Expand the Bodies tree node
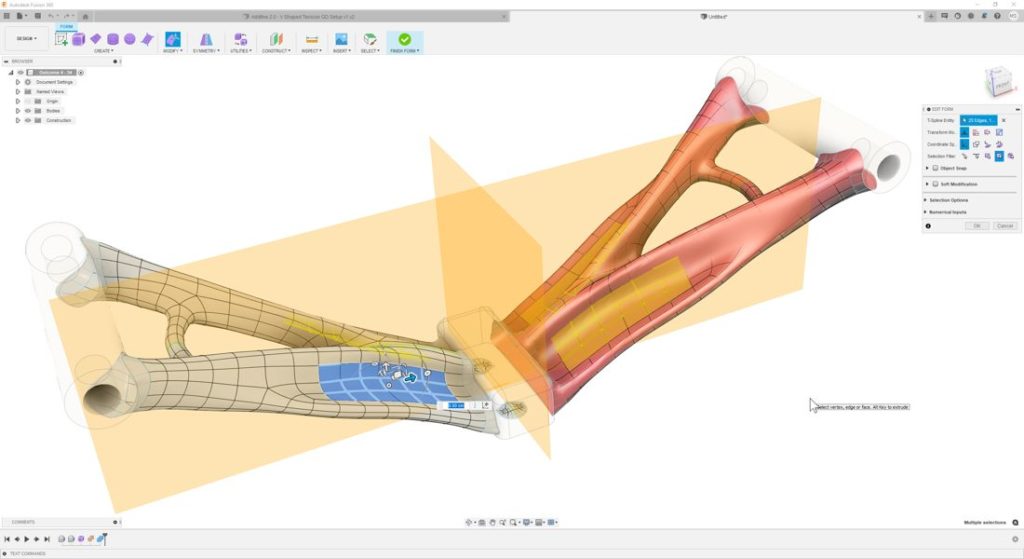Screen dimensions: 1024x559 [18, 111]
